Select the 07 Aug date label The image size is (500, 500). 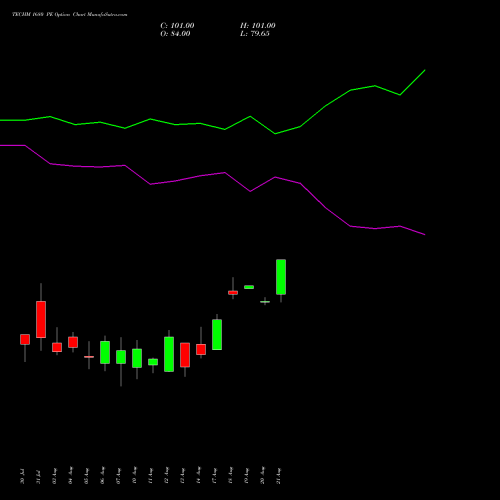point(118,476)
